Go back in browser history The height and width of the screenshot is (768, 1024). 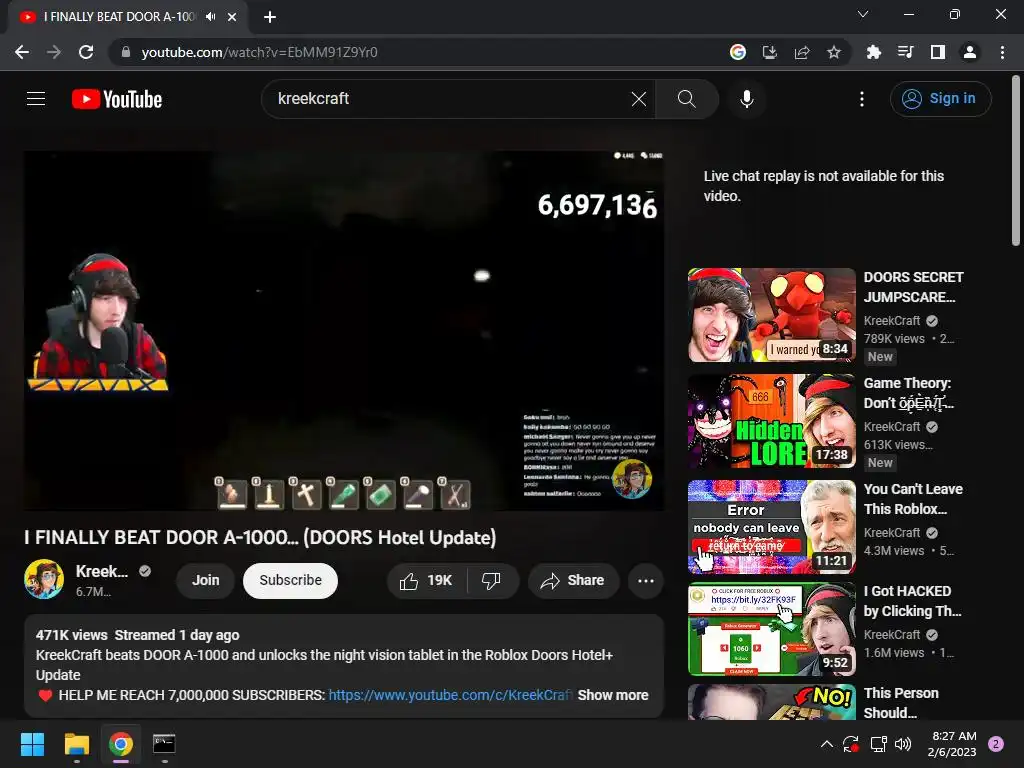point(22,52)
